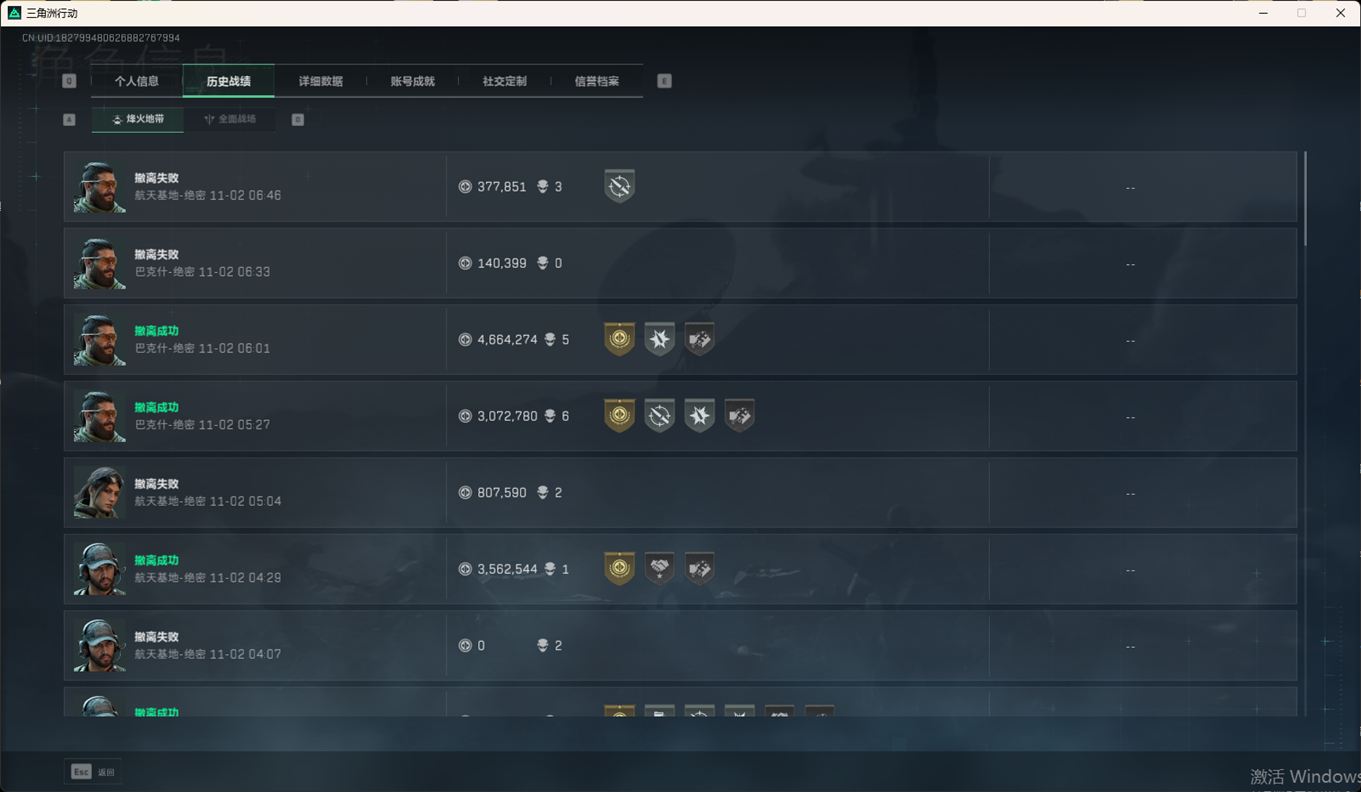
Task: Open the 04:07 failed extraction match with 0 value
Action: click(680, 646)
